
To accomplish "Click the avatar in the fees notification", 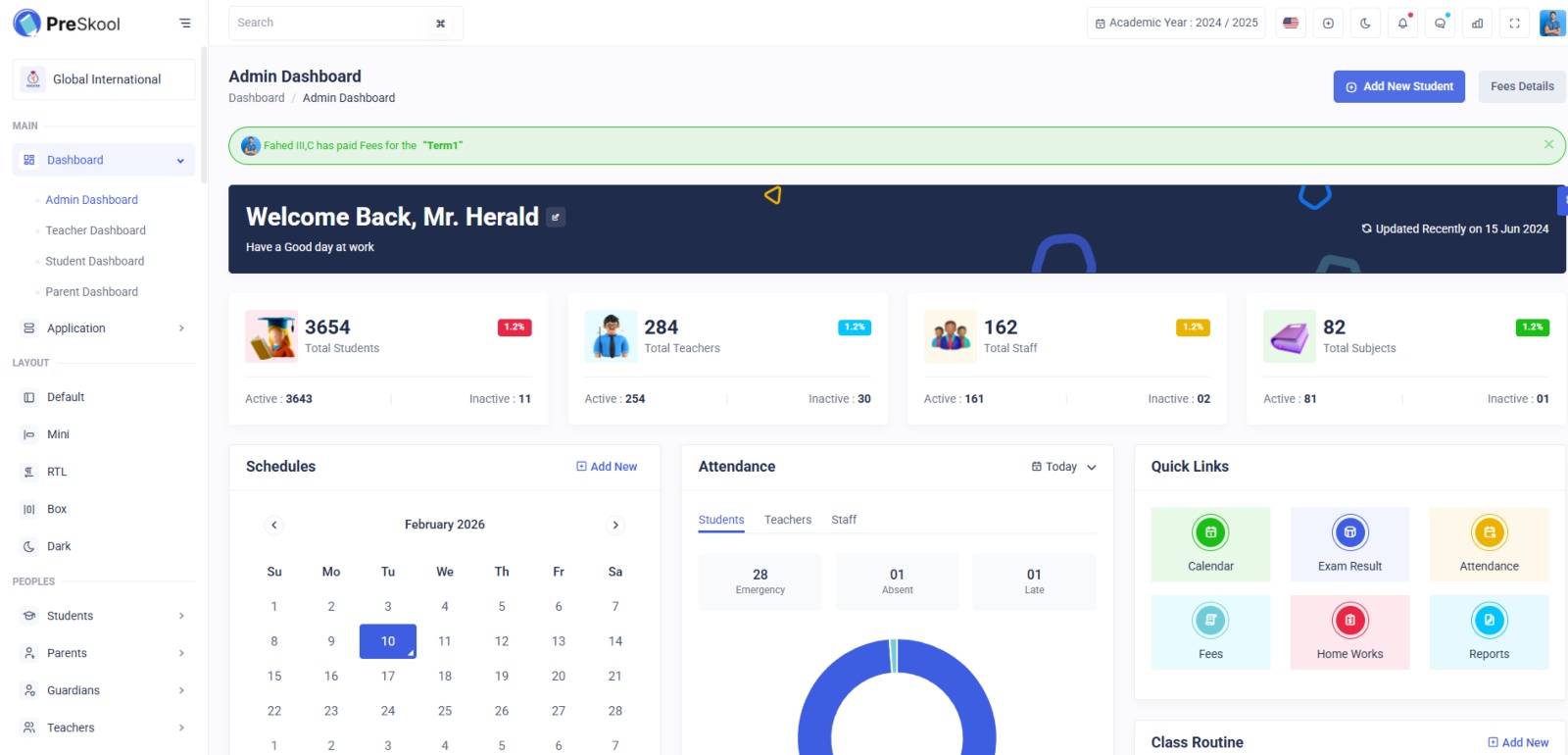I will [x=251, y=145].
